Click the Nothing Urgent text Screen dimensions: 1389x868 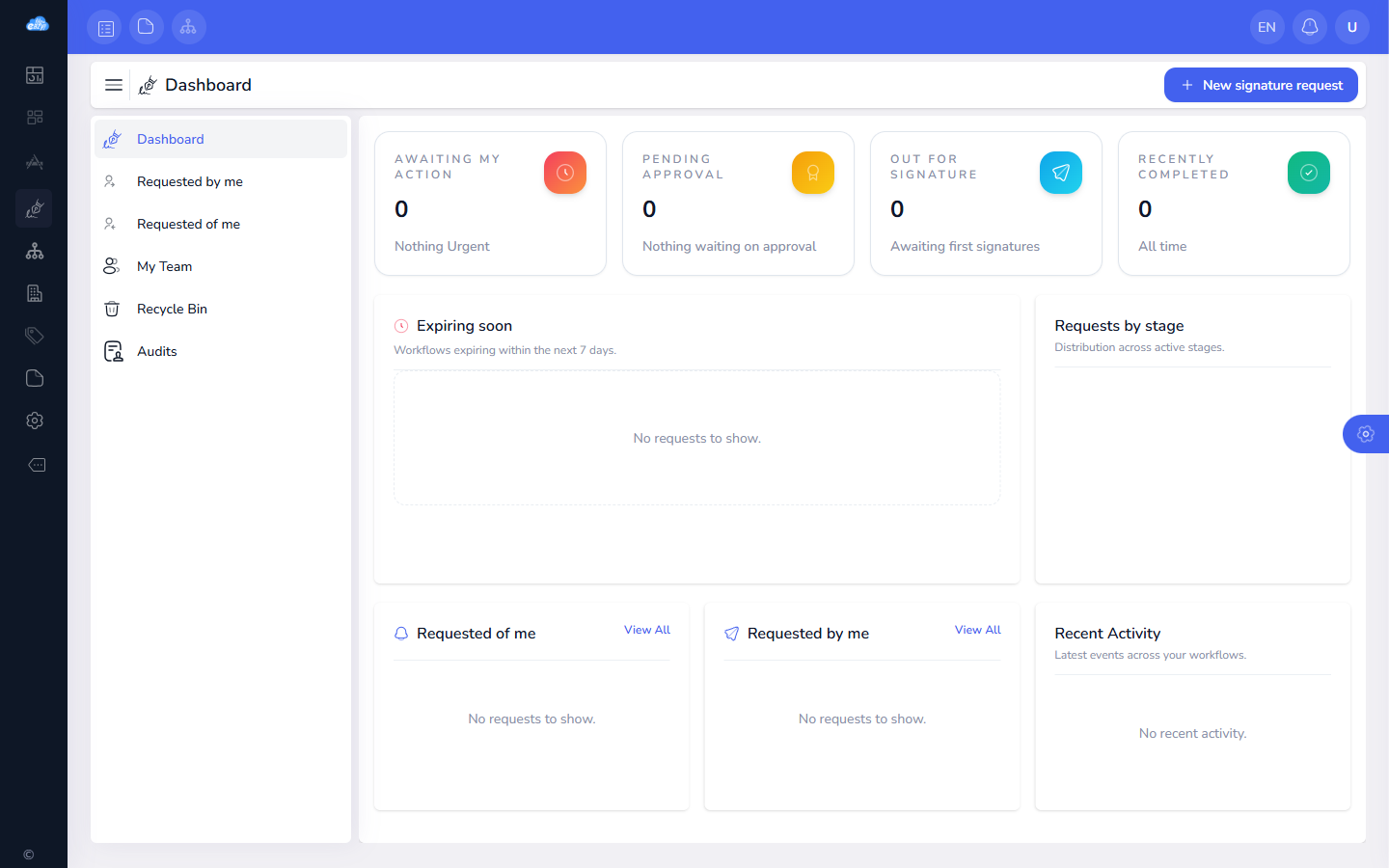point(442,246)
